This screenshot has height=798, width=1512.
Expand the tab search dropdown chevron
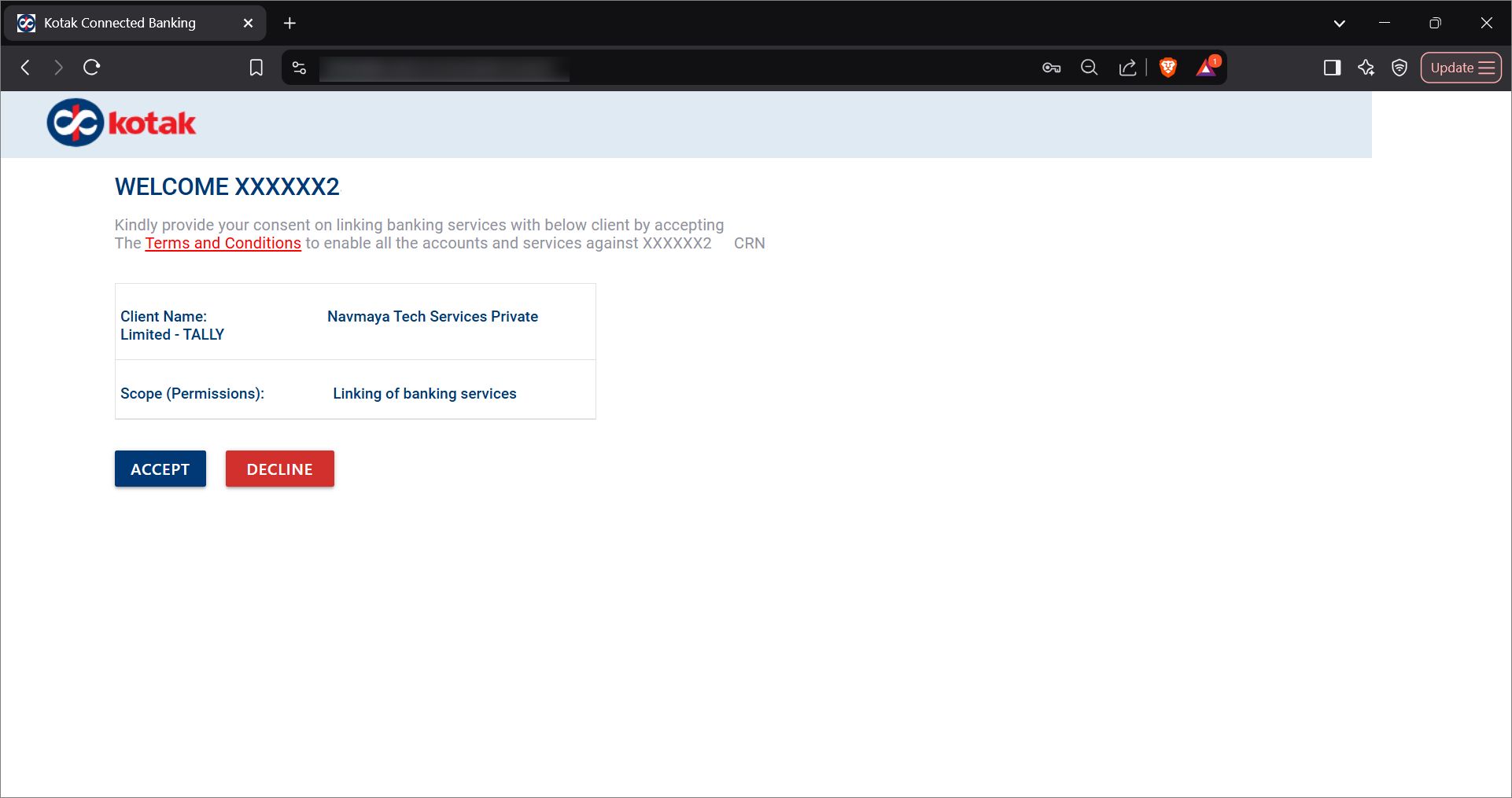1339,24
